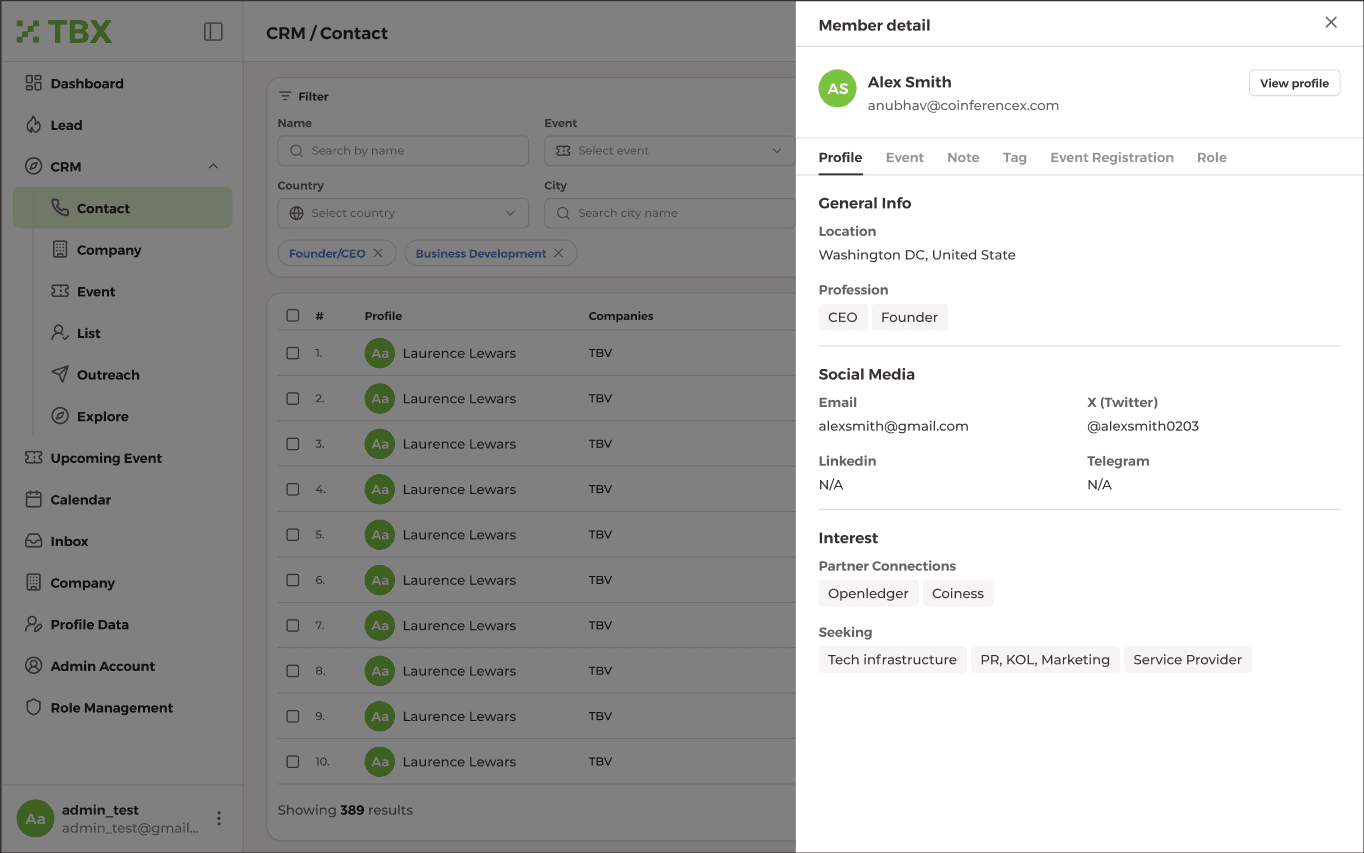This screenshot has height=853, width=1364.
Task: Click the @alexsmith0203 Twitter handle
Action: pyautogui.click(x=1143, y=426)
